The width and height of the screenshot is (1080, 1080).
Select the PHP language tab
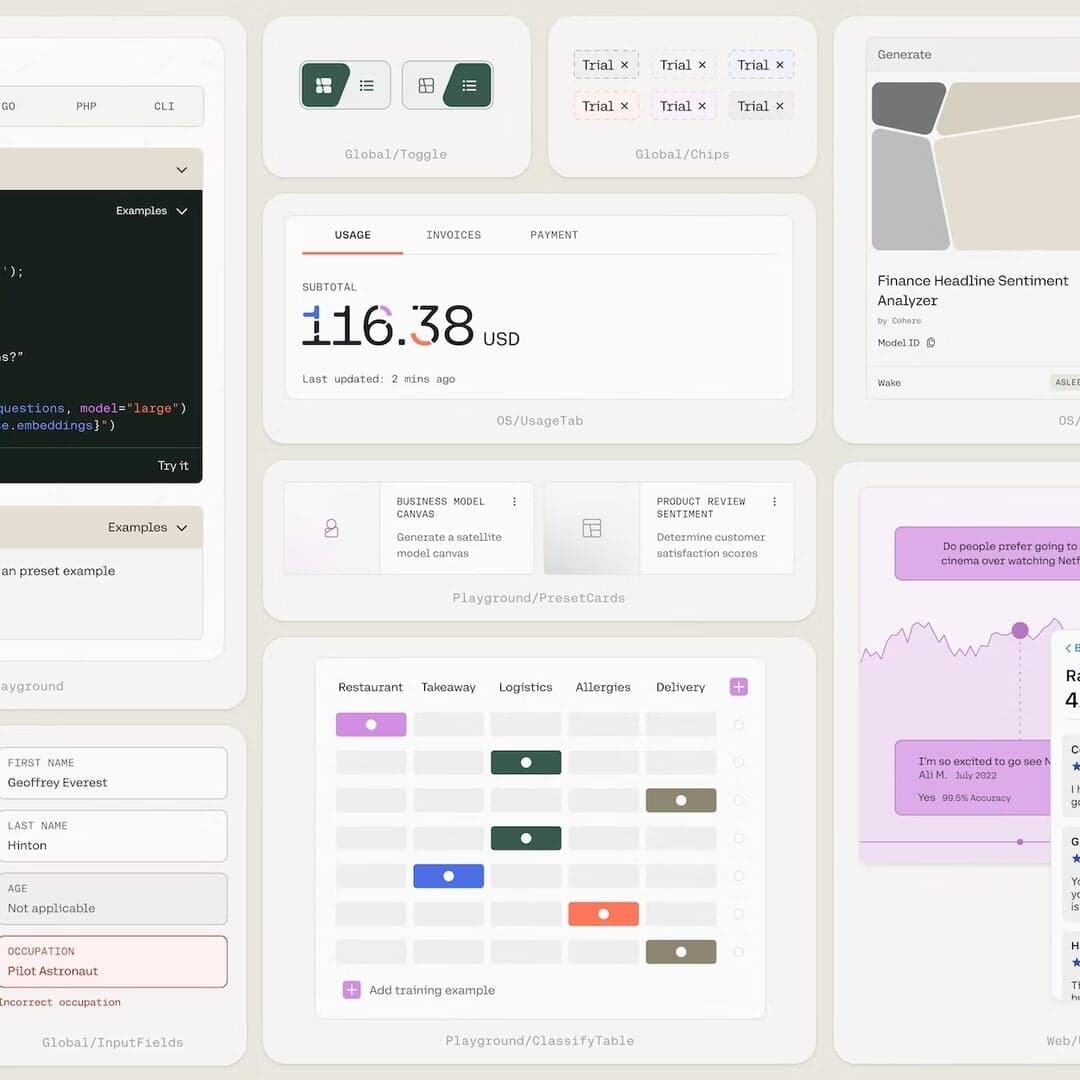coord(86,106)
